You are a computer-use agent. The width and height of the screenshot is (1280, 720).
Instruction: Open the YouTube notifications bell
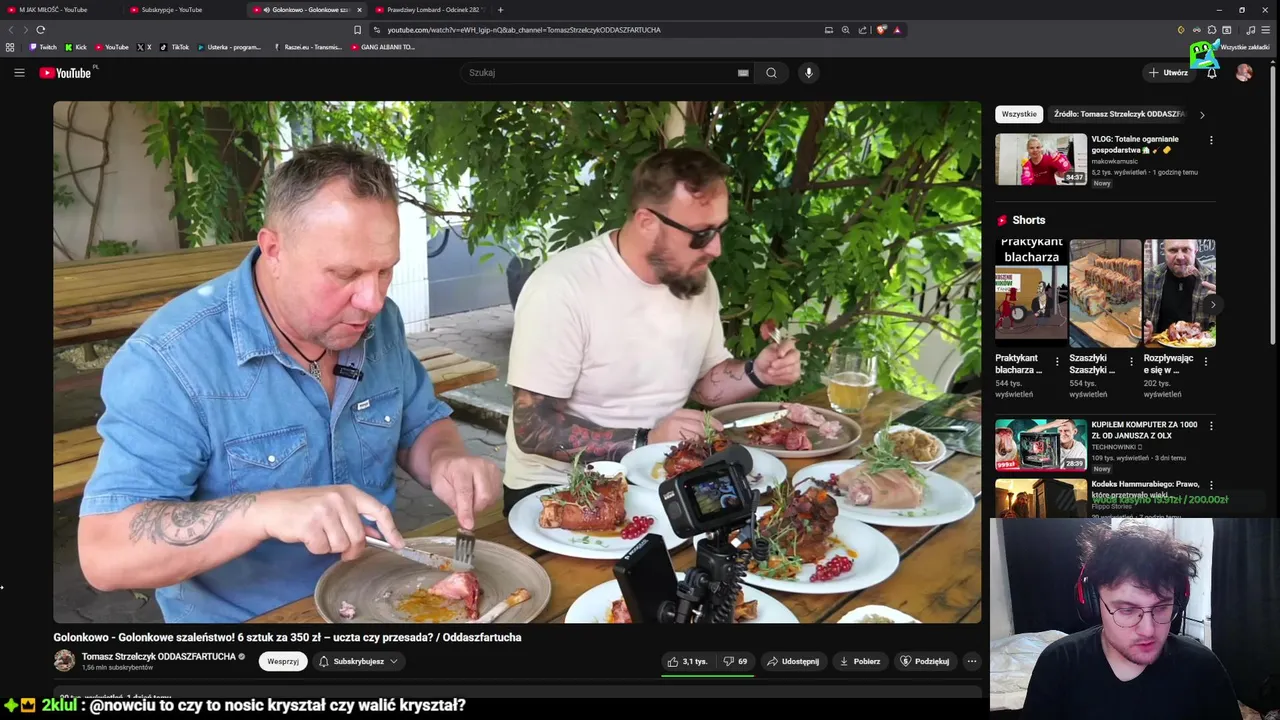(1211, 72)
